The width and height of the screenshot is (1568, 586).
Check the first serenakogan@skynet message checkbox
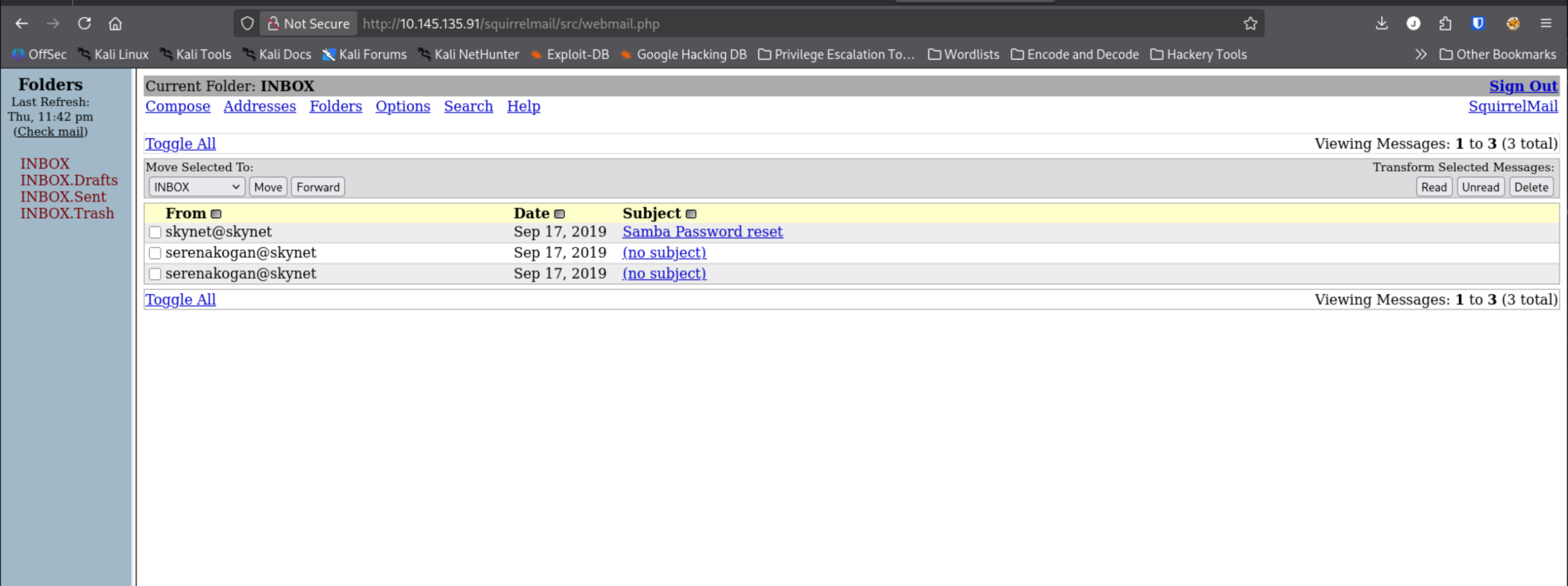coord(155,253)
